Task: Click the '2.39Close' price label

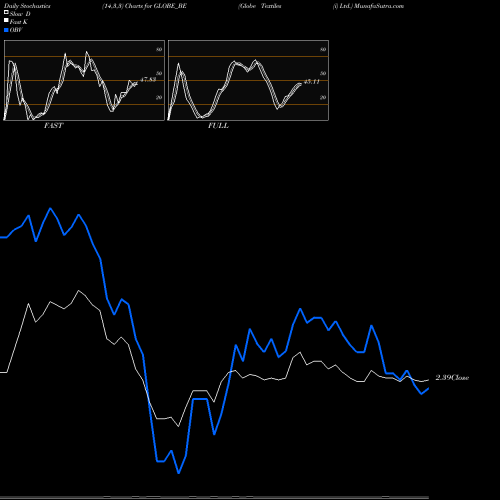Action: [x=452, y=378]
